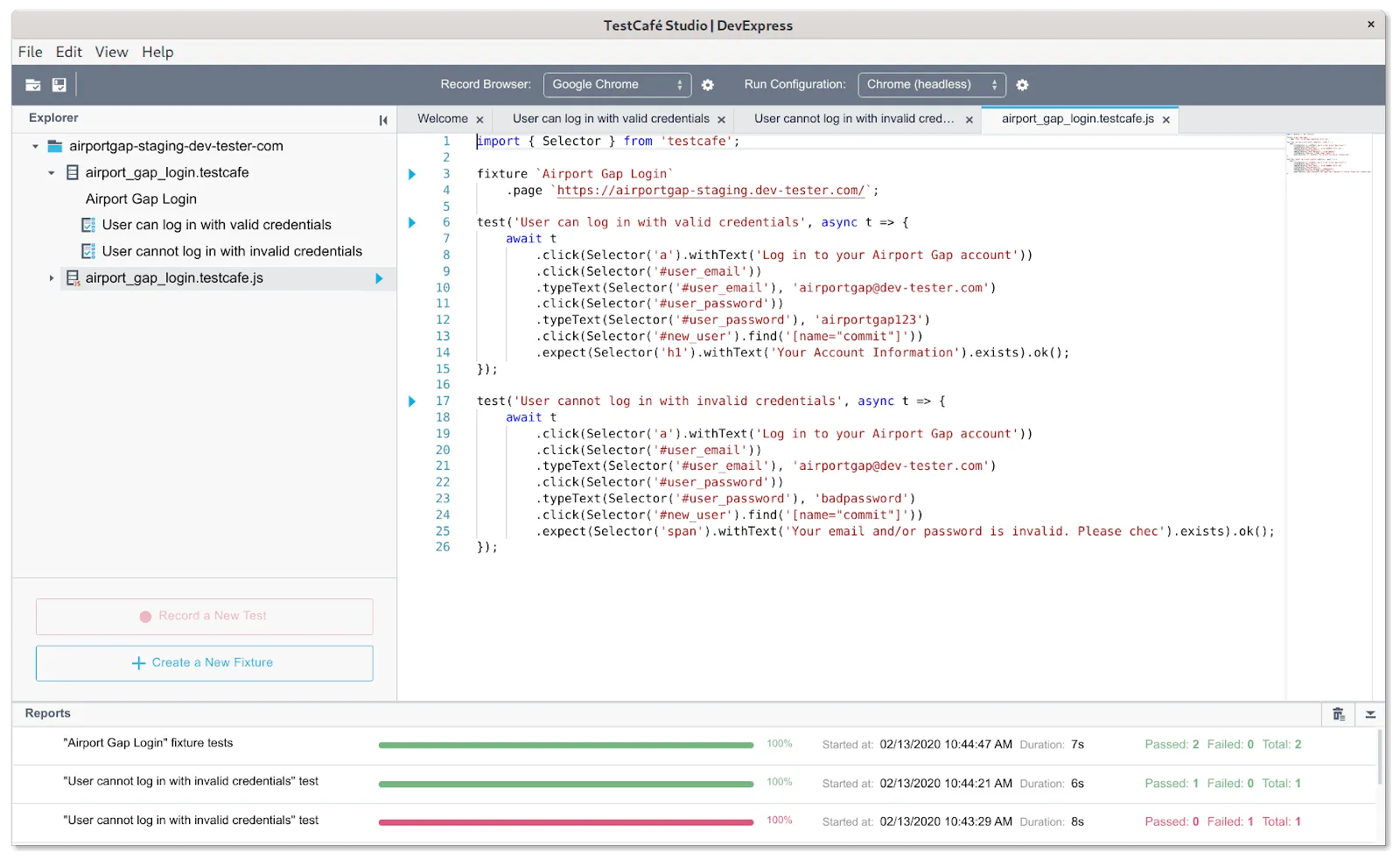Viewport: 1400px width, 860px height.
Task: Click the green progress bar of 10:44:21 report
Action: tap(566, 784)
